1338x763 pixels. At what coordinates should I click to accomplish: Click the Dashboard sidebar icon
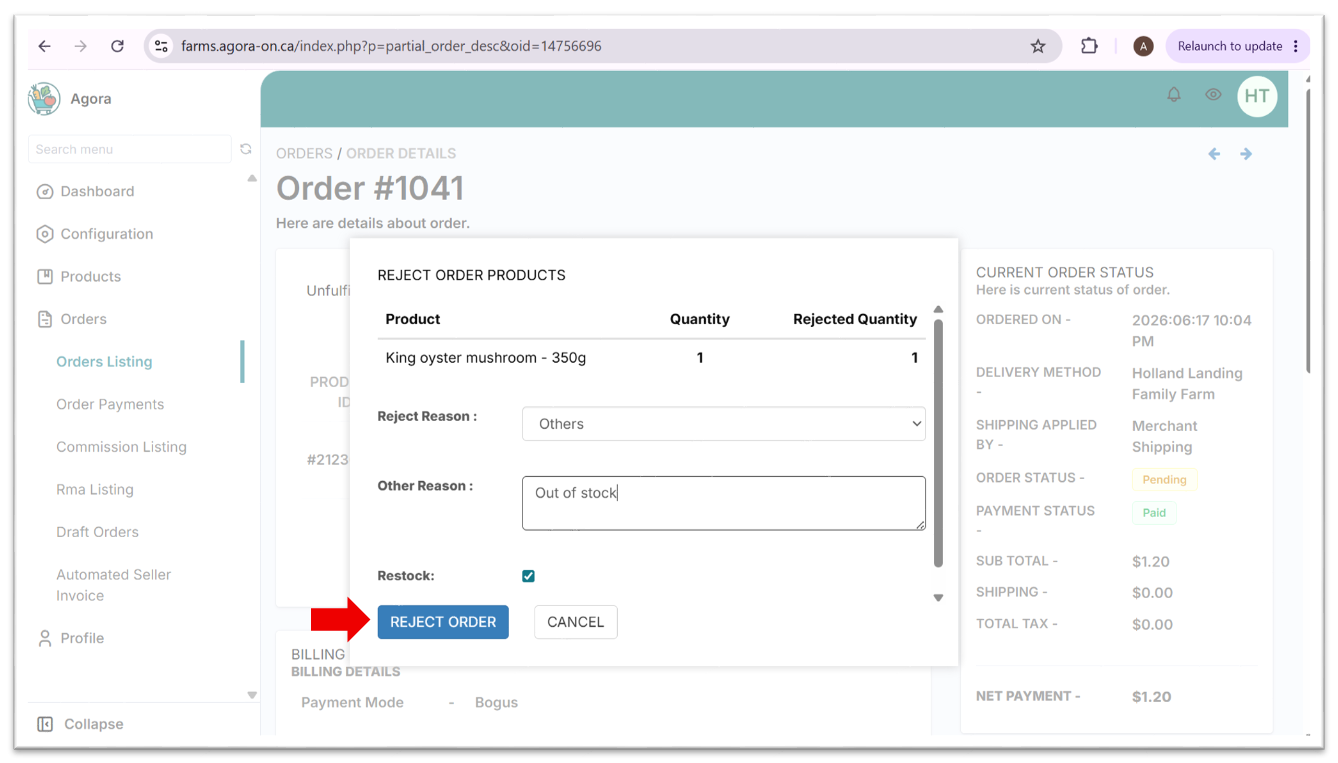click(x=44, y=191)
